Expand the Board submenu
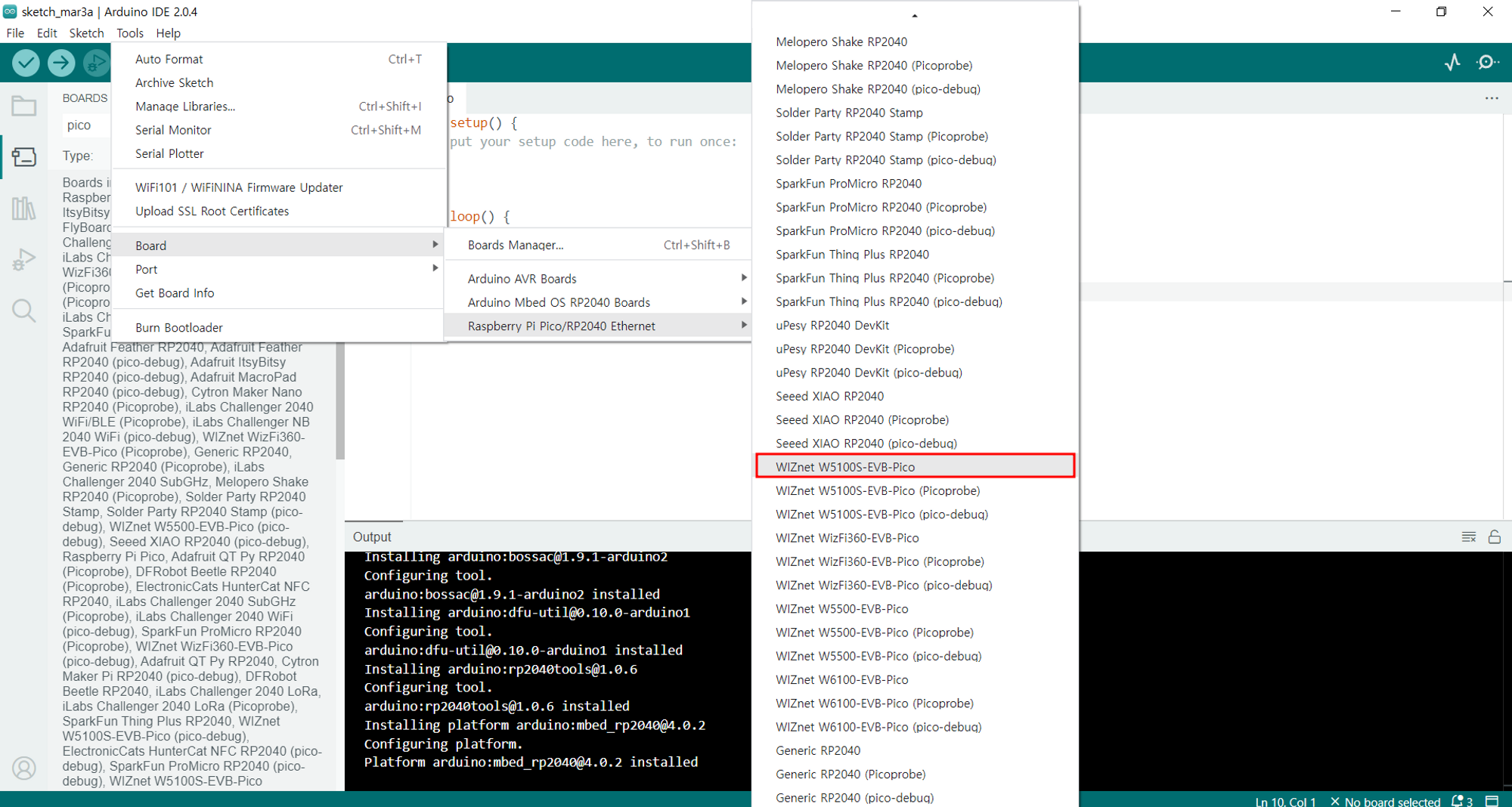Screen dimensions: 1512x807 coord(150,245)
